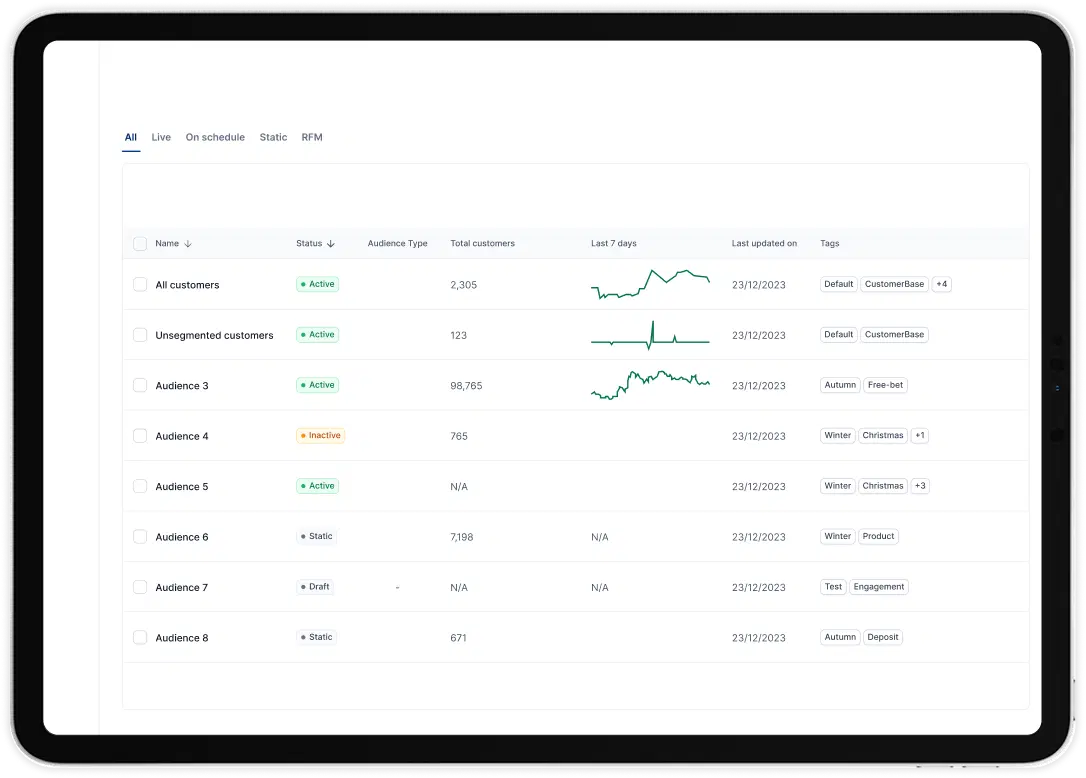1086x778 pixels.
Task: Click the Status column sort arrow
Action: tap(331, 244)
